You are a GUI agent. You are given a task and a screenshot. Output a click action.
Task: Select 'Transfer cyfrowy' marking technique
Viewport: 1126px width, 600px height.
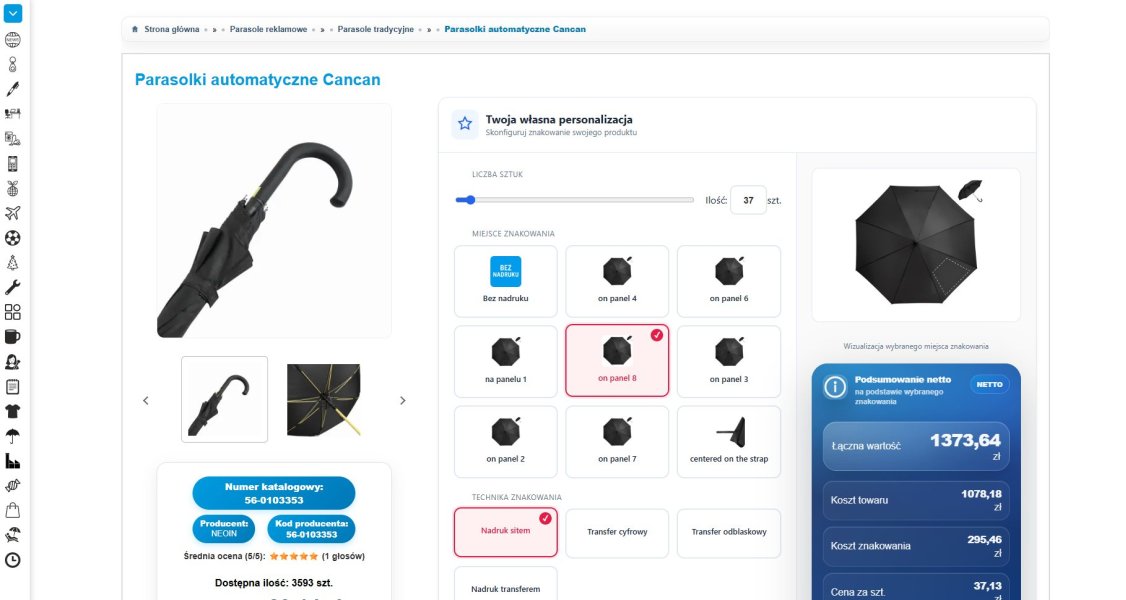pos(617,533)
